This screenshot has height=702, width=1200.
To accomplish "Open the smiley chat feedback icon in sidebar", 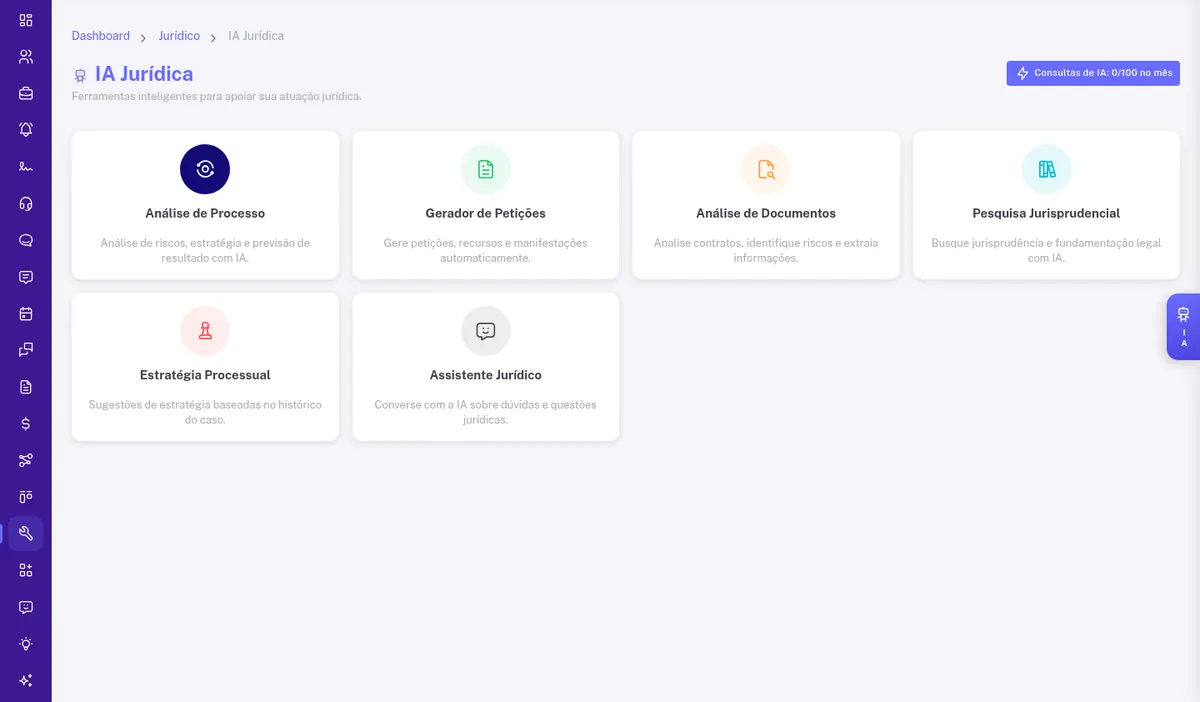I will [26, 607].
